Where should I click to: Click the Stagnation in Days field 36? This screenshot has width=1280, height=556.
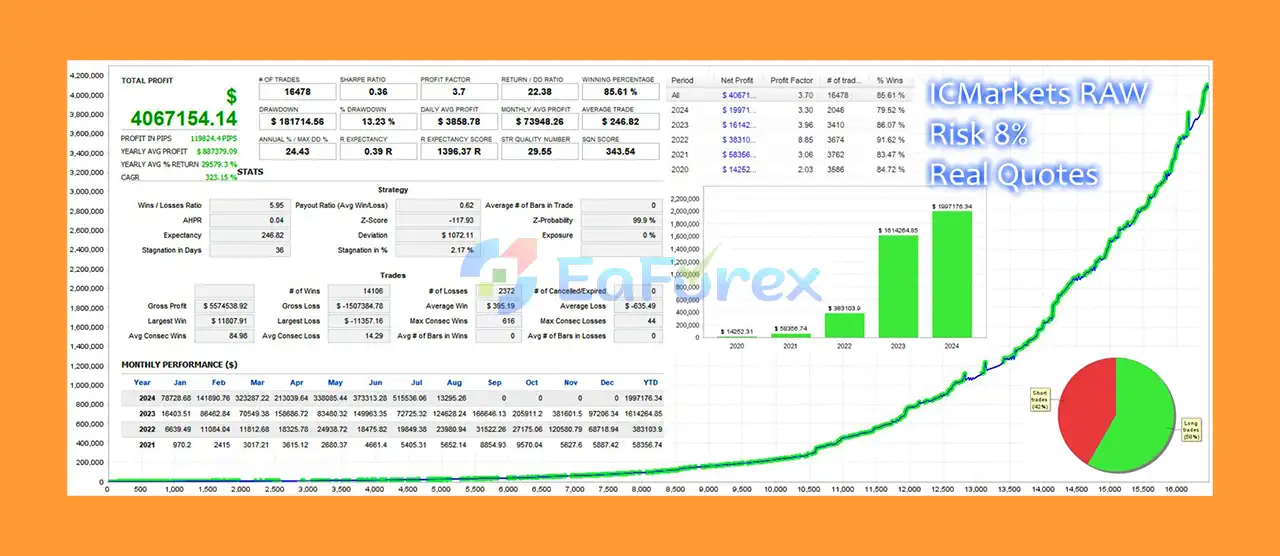point(248,250)
